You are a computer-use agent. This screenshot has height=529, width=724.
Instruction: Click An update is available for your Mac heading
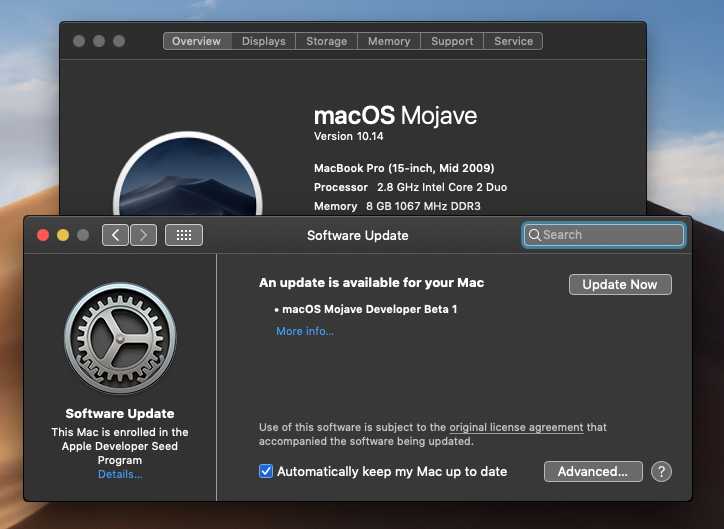click(371, 283)
